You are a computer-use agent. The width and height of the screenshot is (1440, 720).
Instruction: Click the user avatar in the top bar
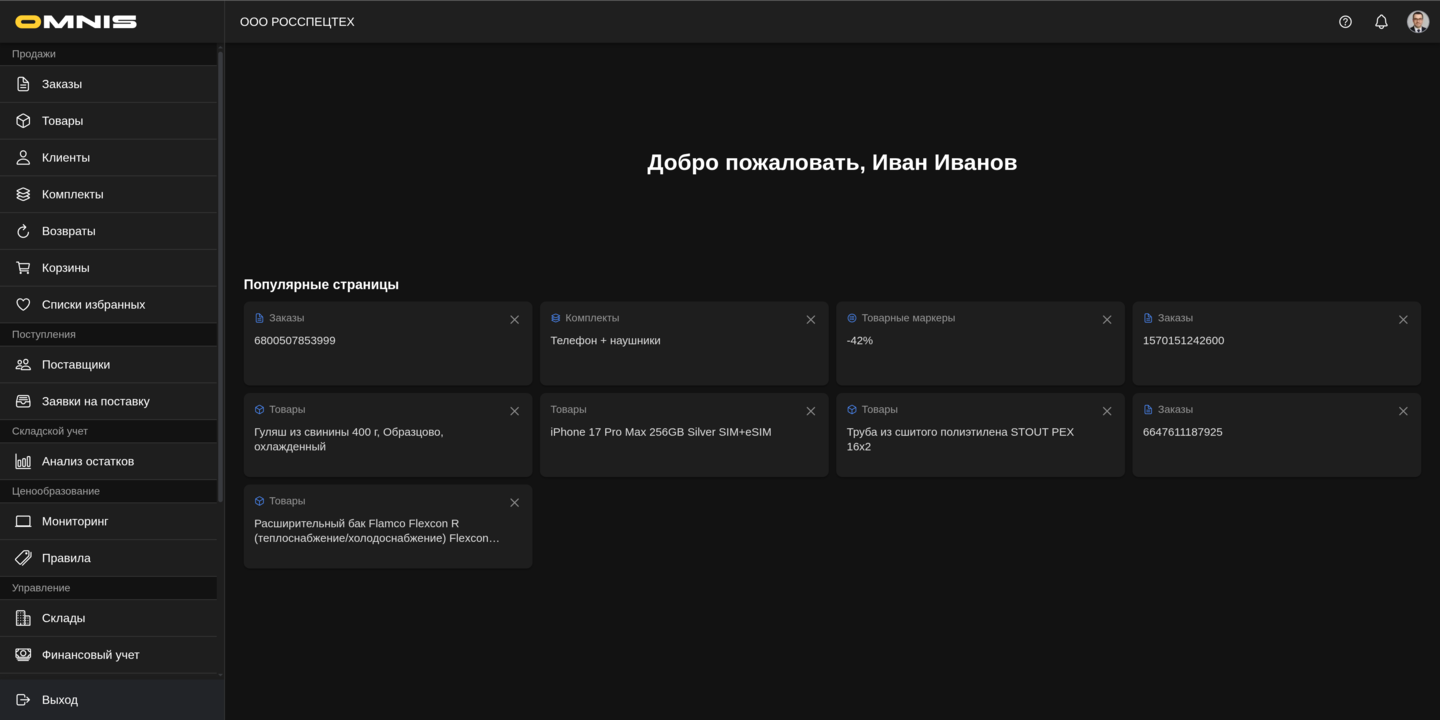click(x=1417, y=21)
